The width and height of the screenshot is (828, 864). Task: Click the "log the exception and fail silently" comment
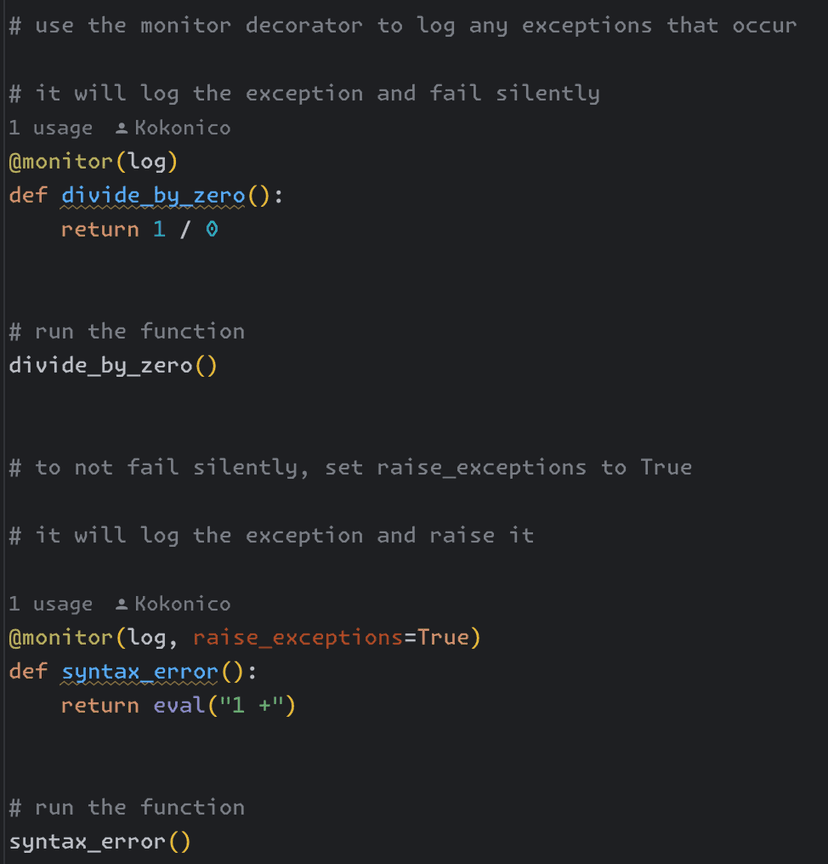coord(304,94)
